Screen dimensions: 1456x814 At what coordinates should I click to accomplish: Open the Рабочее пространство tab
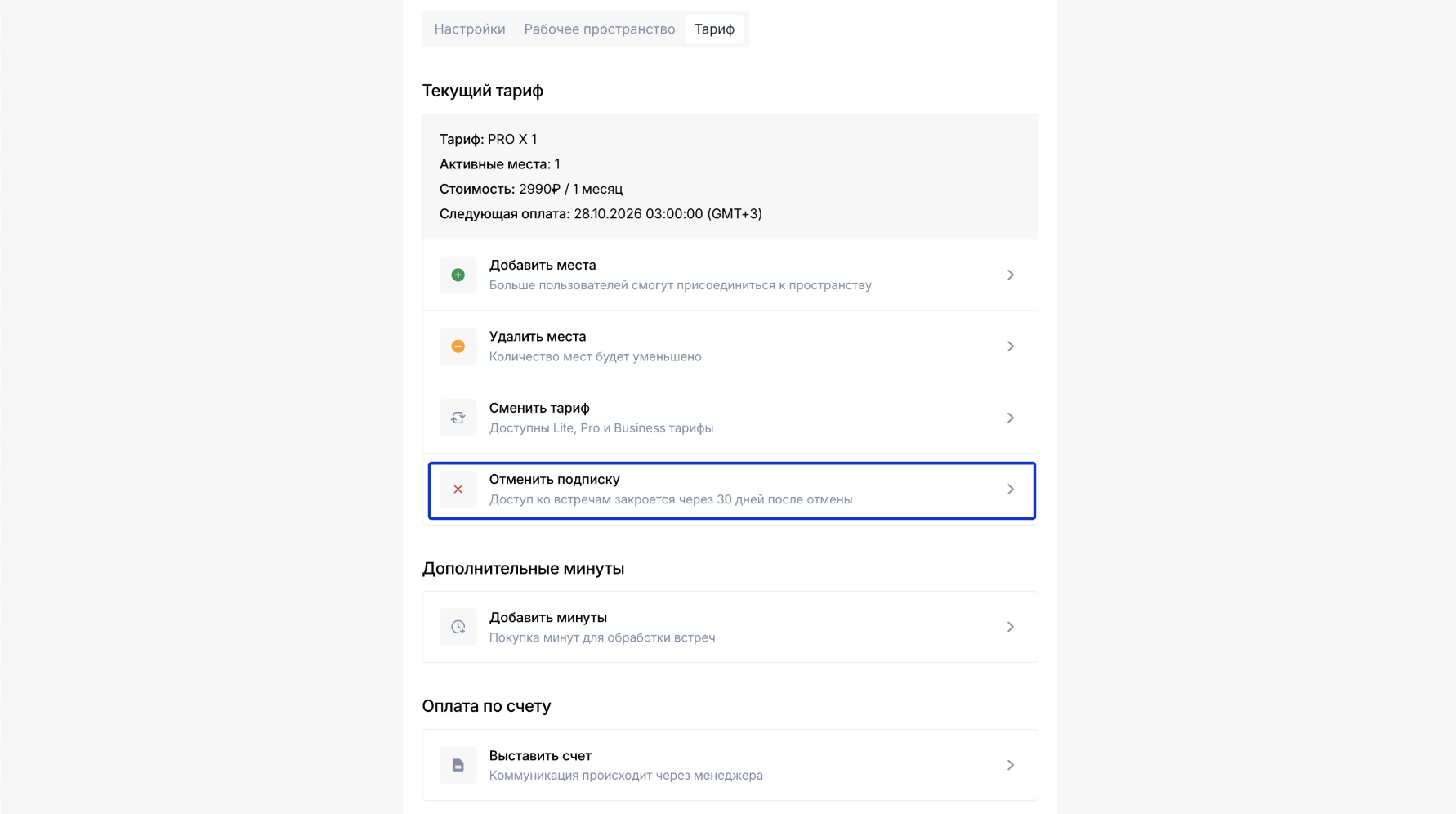[x=600, y=29]
